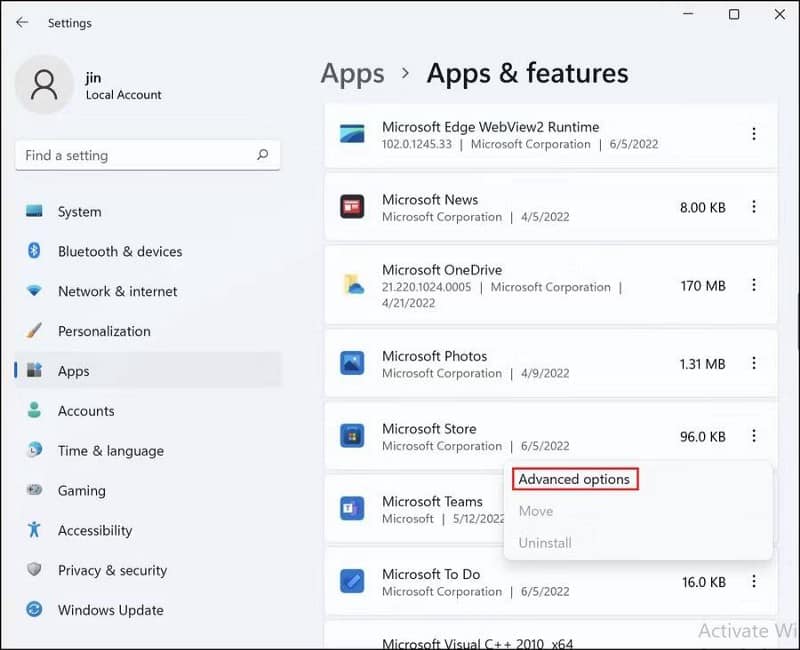
Task: Open Time & language settings
Action: coord(148,450)
